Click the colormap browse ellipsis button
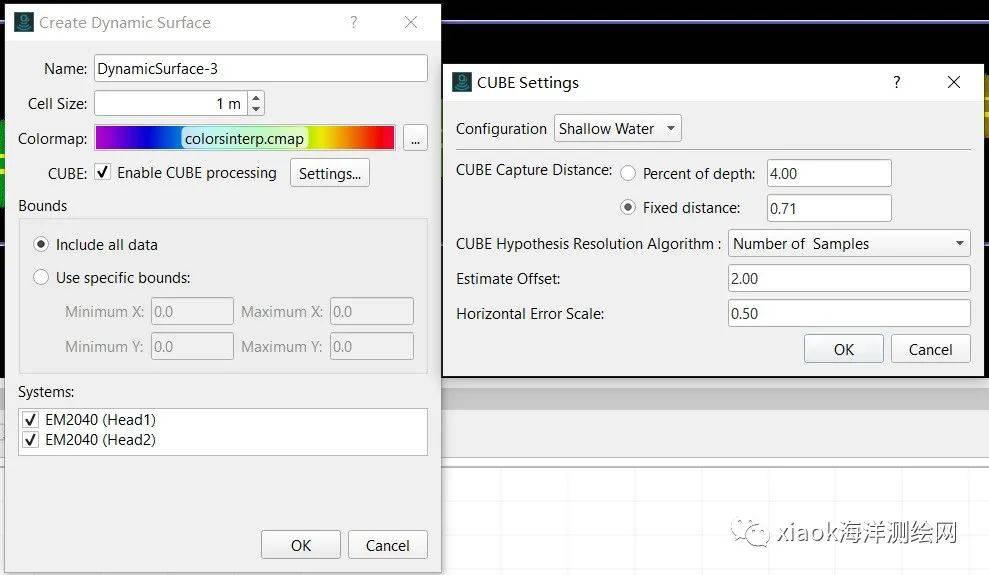Screen dimensions: 989x575 (x=415, y=139)
